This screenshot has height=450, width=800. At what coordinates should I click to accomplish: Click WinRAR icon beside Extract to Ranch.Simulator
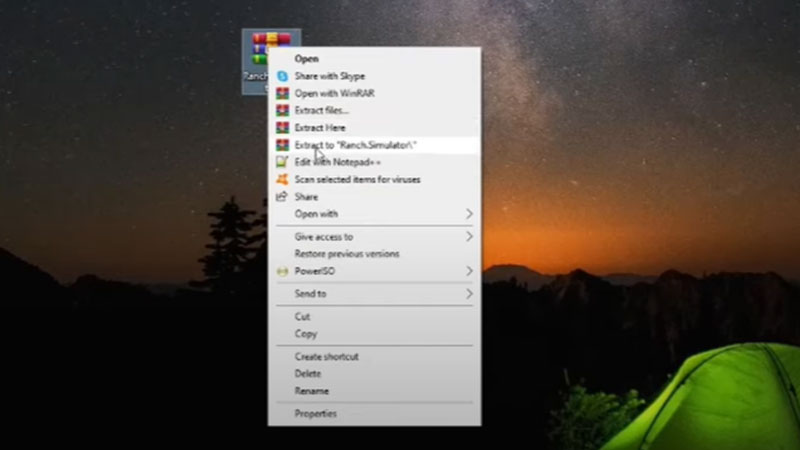[282, 145]
